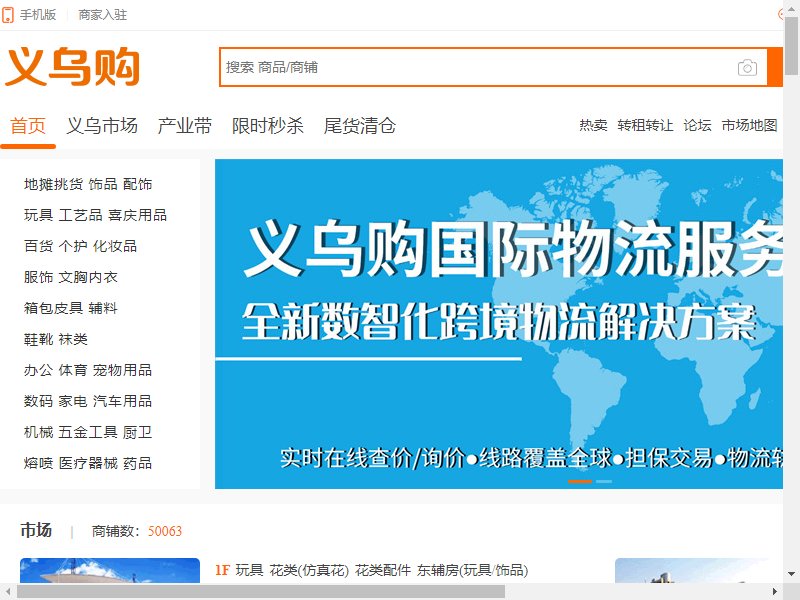800x600 pixels.
Task: Open the 商家入驻 merchant sign-up link
Action: pos(103,15)
